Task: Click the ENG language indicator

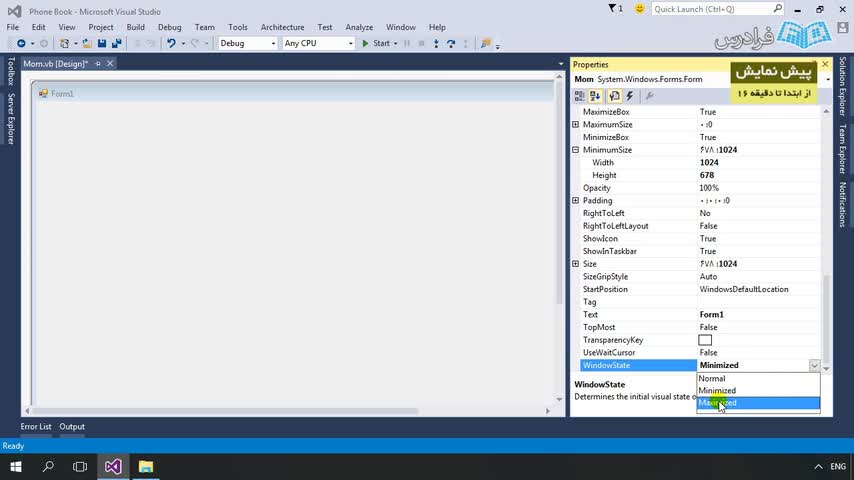Action: tap(838, 466)
